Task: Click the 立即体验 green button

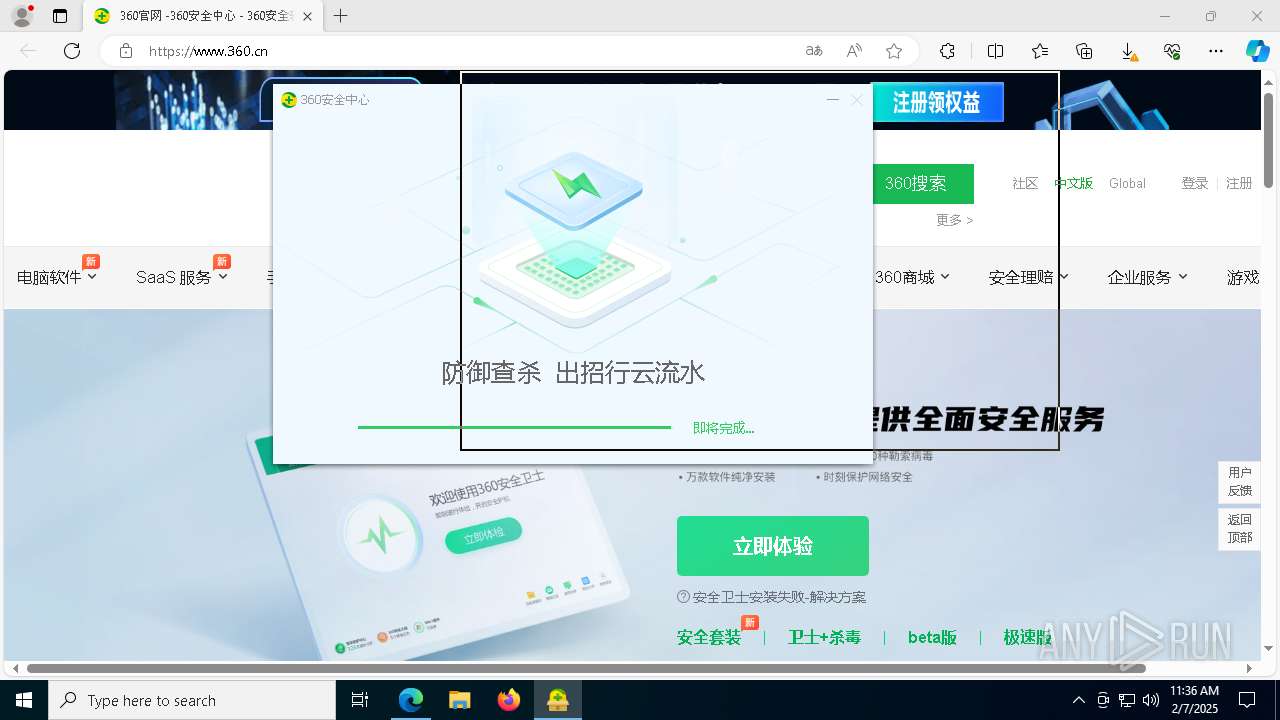Action: tap(773, 546)
